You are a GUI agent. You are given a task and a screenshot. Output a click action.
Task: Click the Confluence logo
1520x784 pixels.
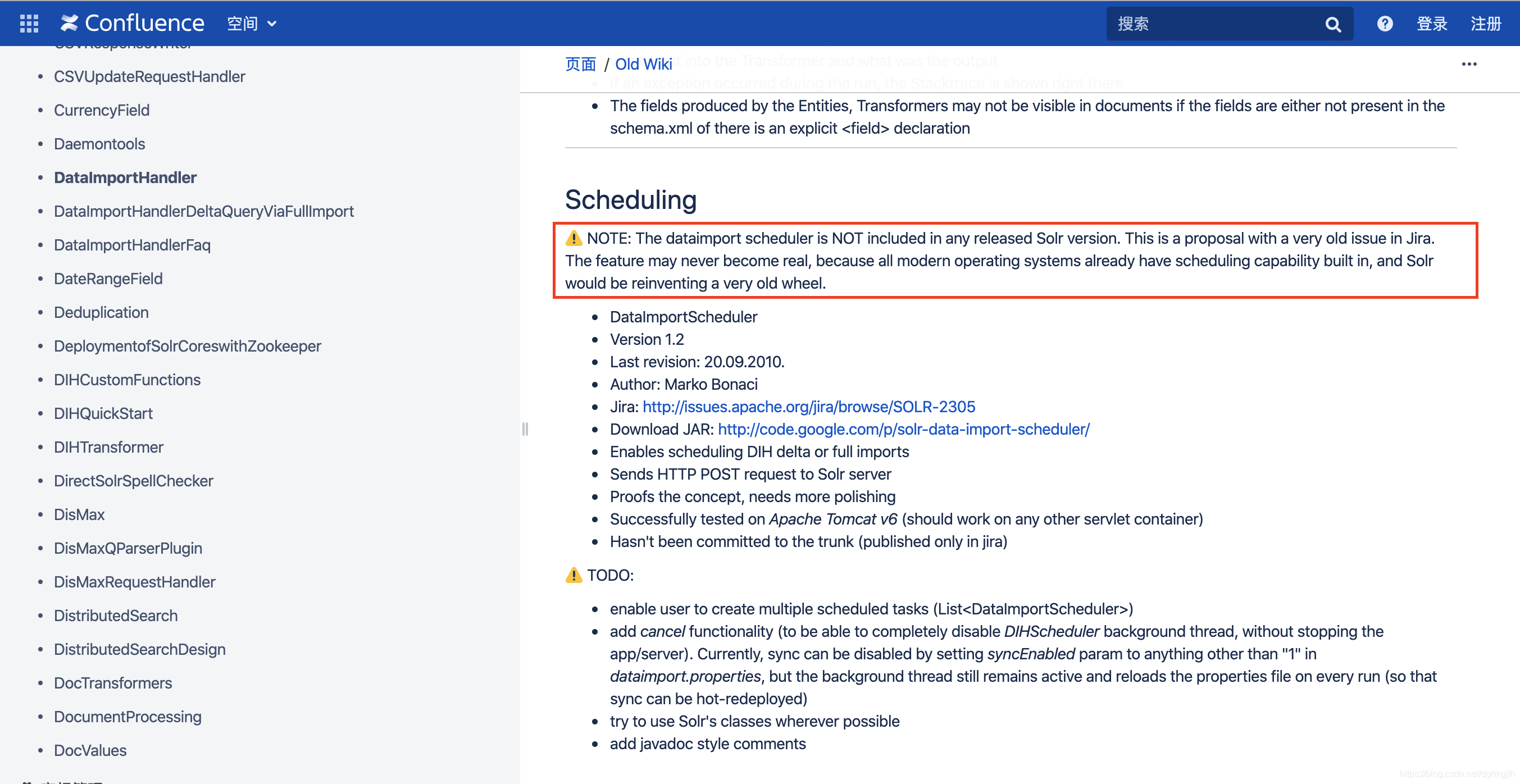click(x=132, y=24)
